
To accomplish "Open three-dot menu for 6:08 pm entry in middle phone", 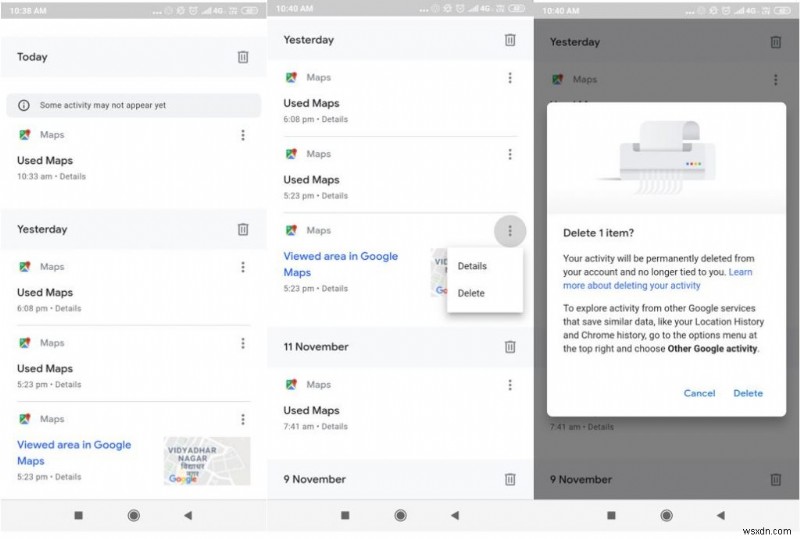I will 510,78.
